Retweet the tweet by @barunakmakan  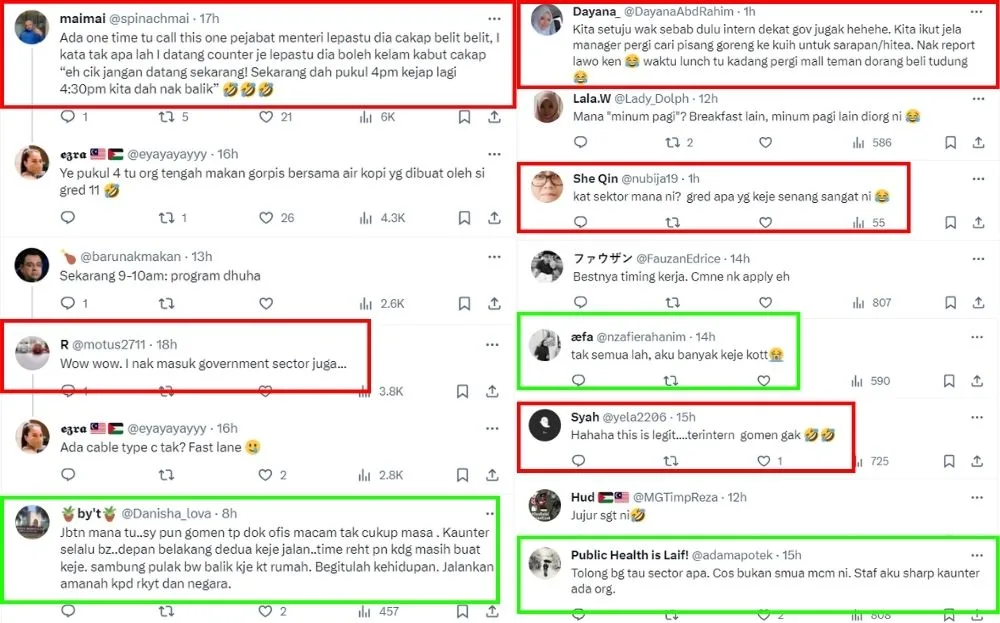(x=167, y=303)
